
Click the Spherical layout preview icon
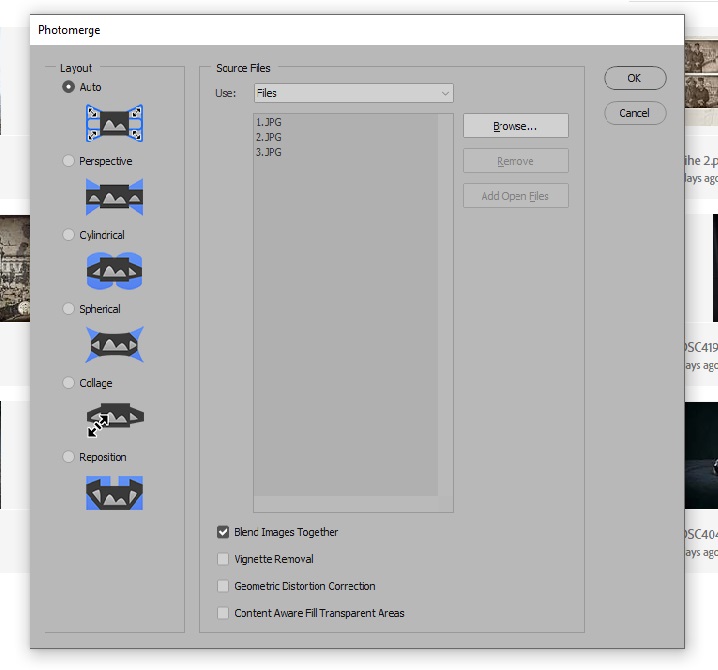pos(114,344)
